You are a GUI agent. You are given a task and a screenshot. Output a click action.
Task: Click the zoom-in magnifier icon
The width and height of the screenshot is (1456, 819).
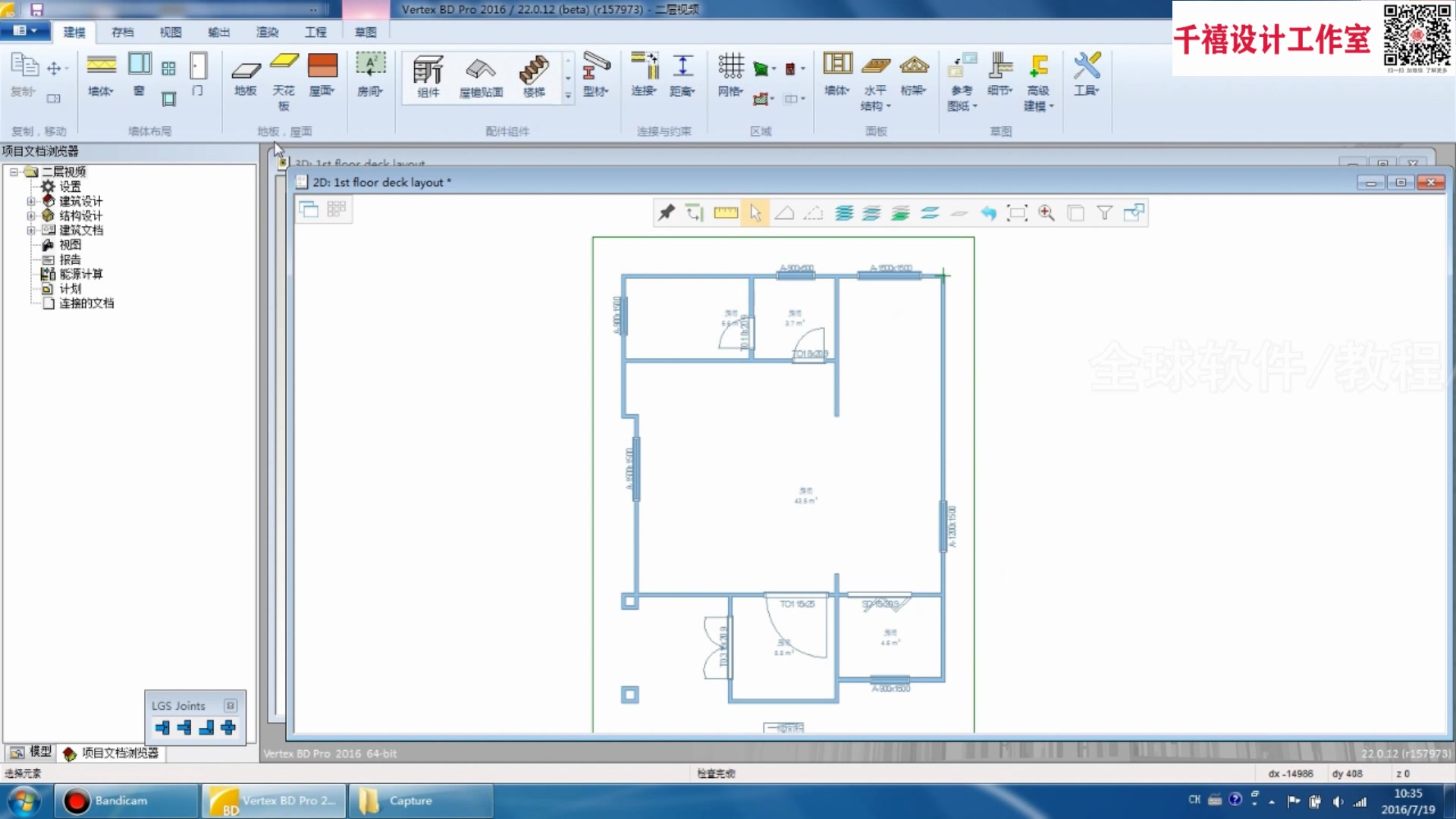pyautogui.click(x=1046, y=213)
